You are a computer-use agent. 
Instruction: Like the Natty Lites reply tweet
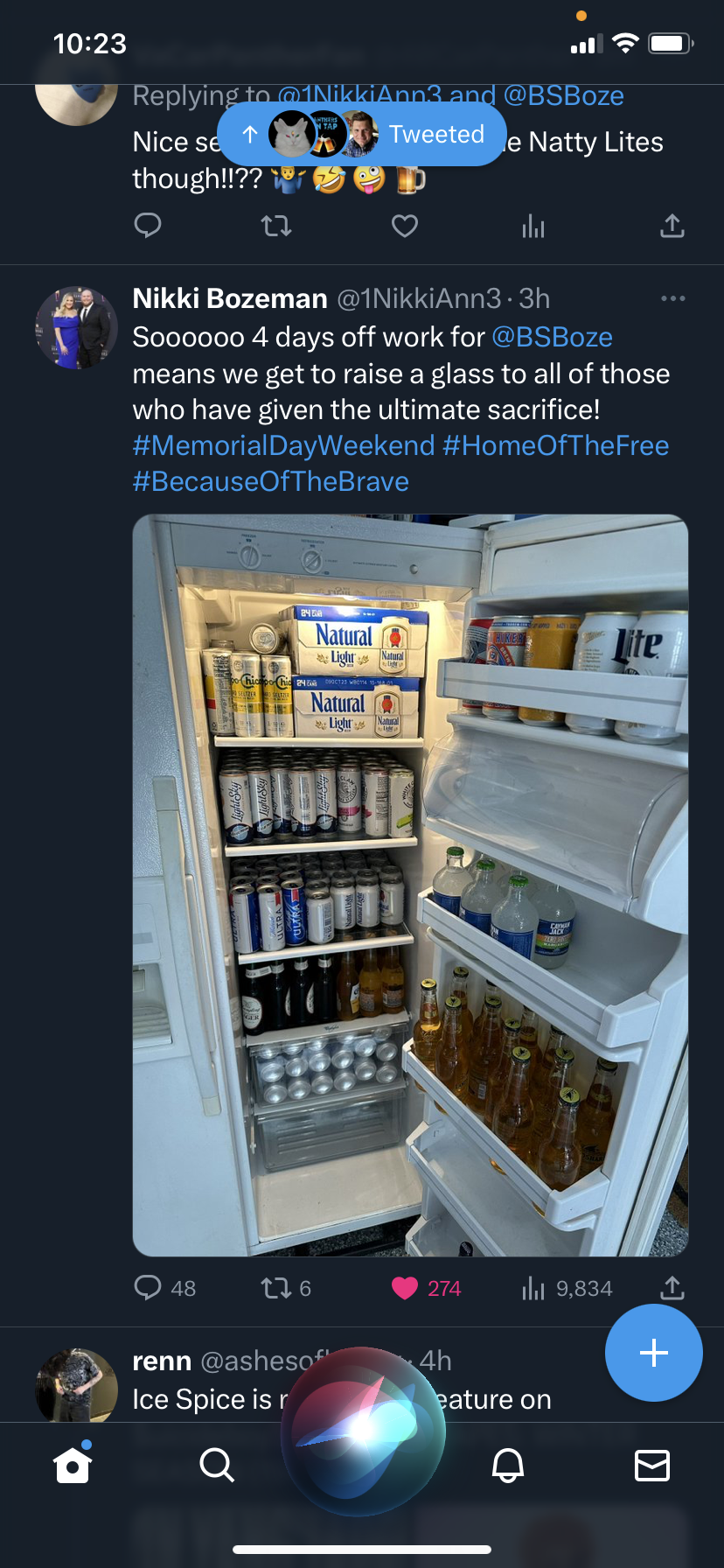click(405, 227)
